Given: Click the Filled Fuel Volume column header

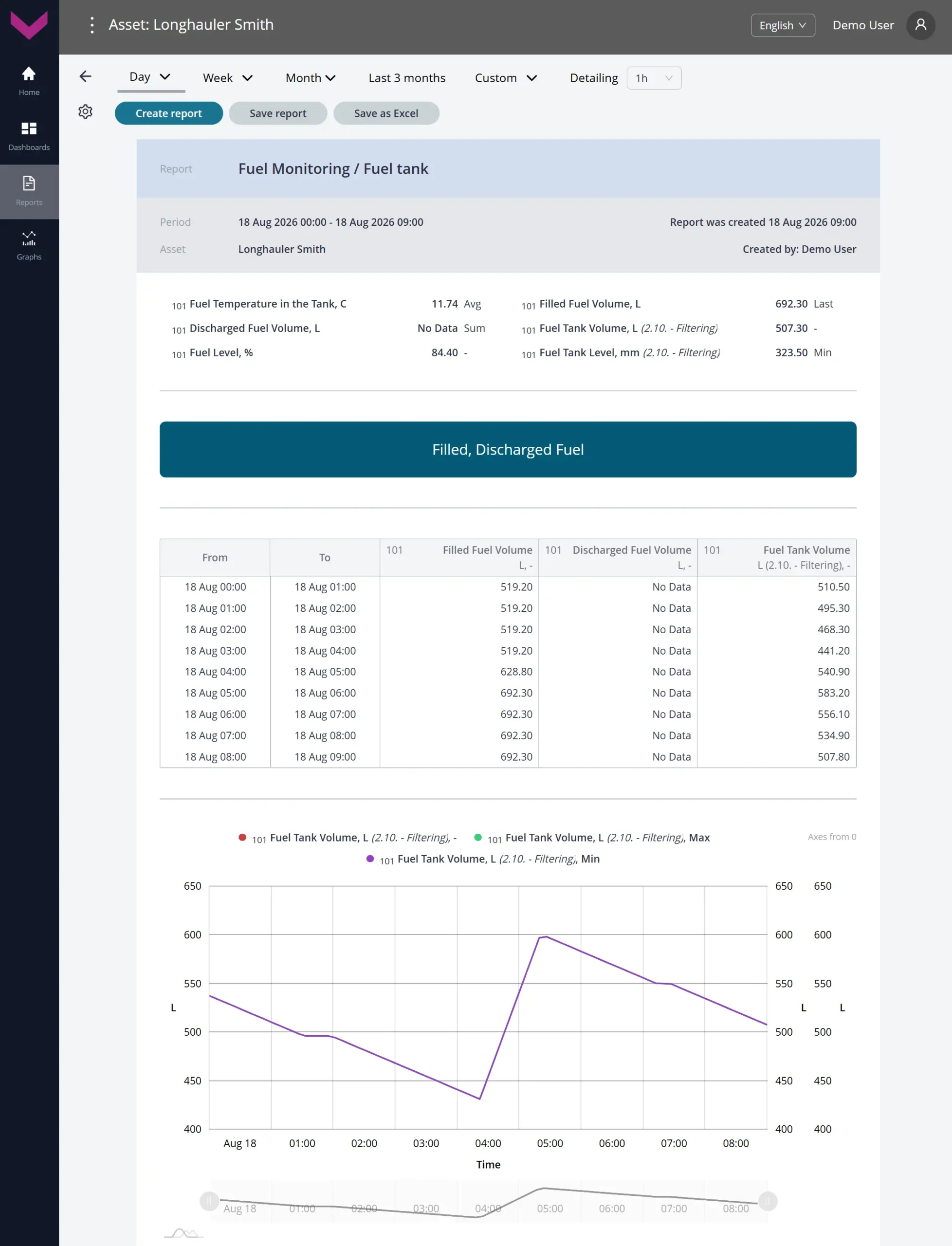Looking at the screenshot, I should click(x=459, y=558).
